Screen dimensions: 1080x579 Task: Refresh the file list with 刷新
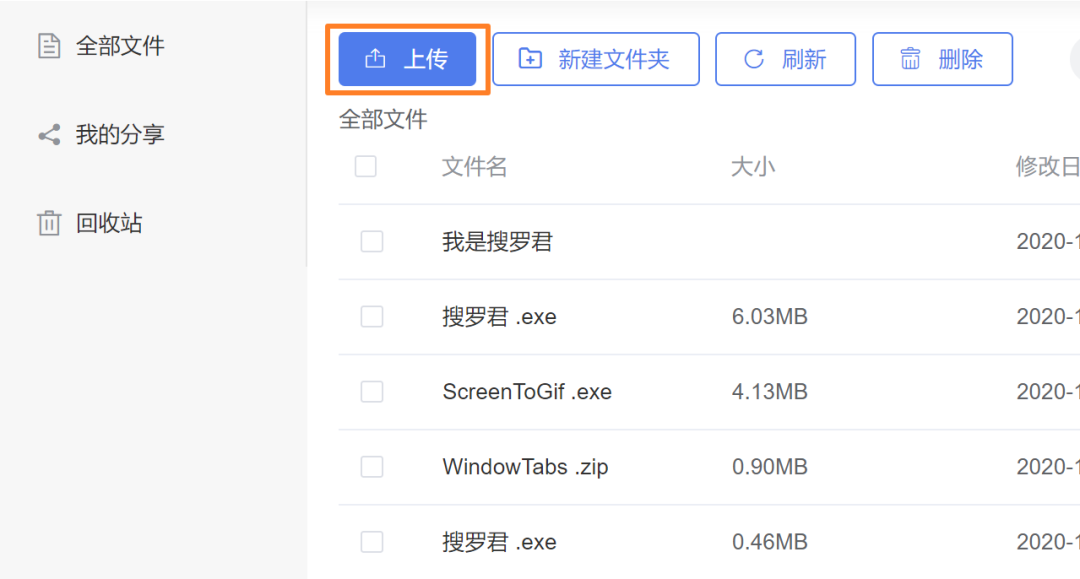click(785, 59)
